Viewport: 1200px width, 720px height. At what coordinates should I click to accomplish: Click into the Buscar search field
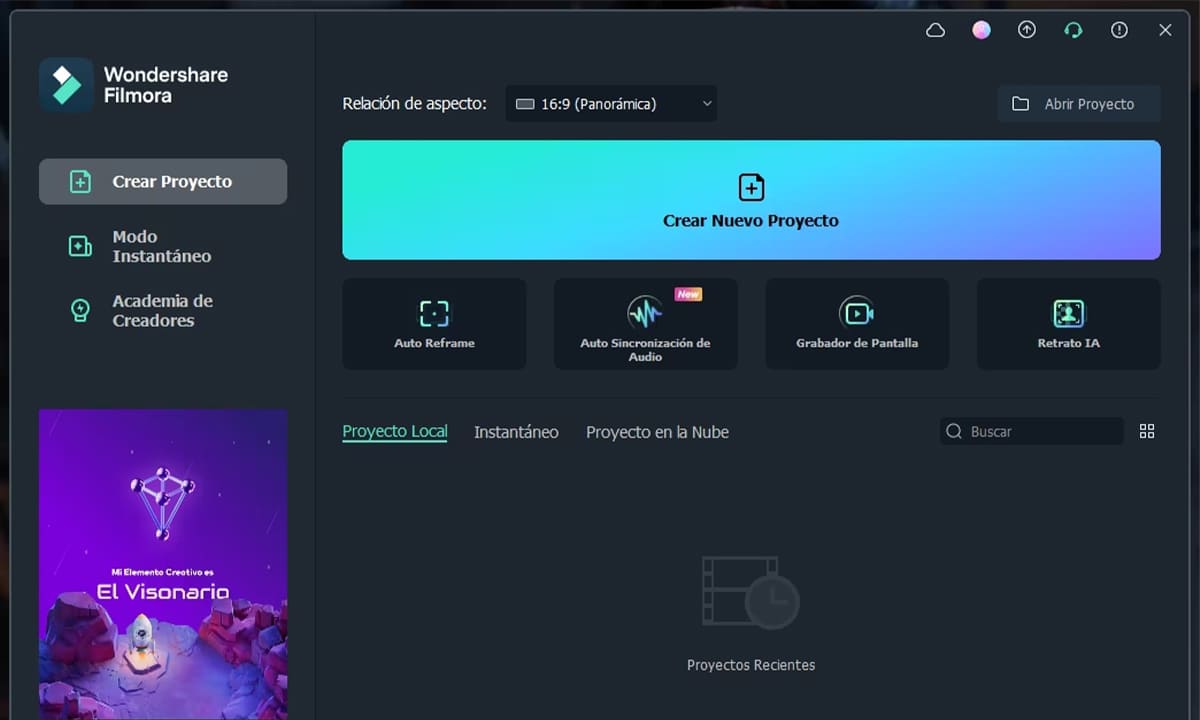coord(1031,431)
